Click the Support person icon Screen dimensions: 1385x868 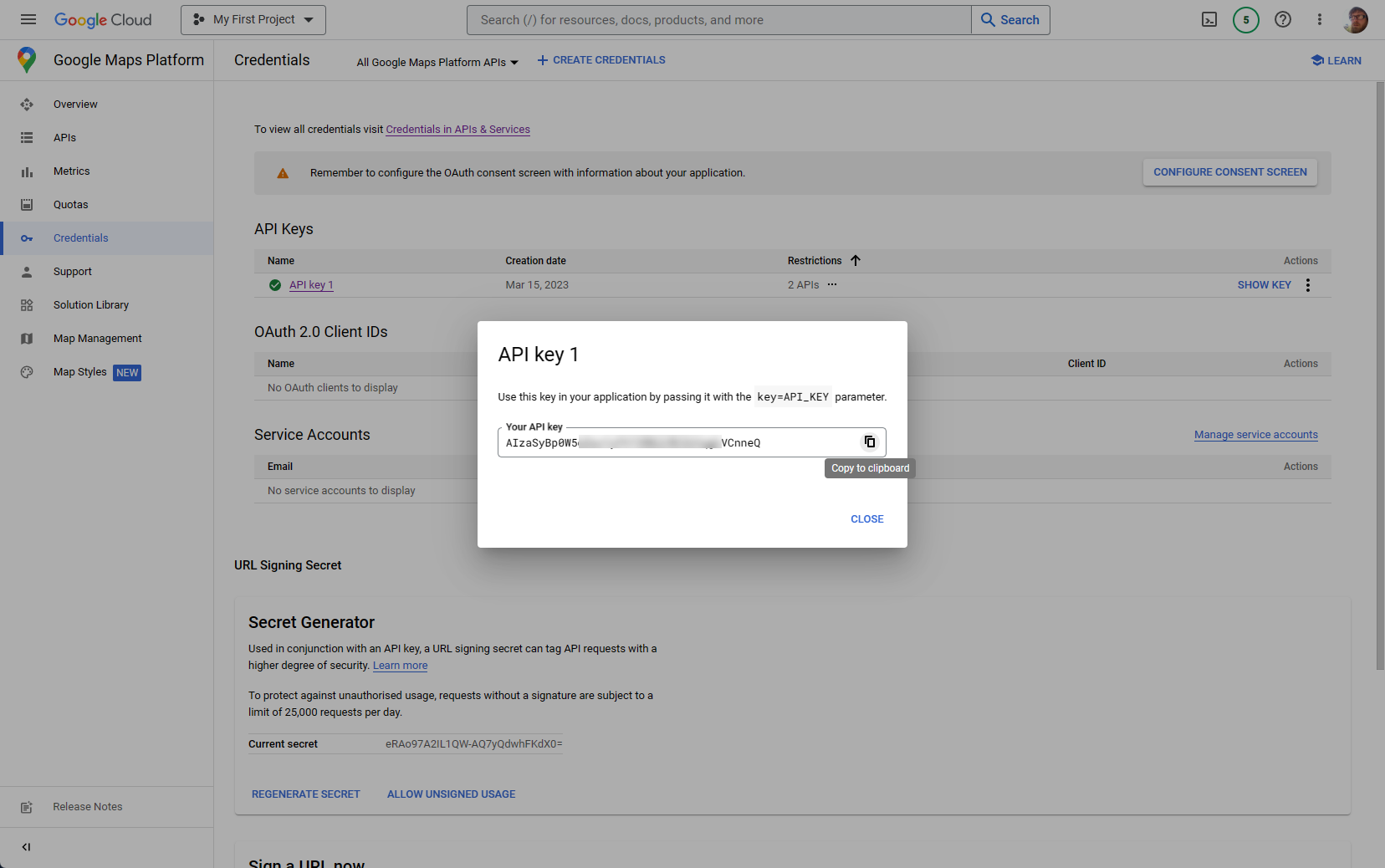[x=27, y=272]
